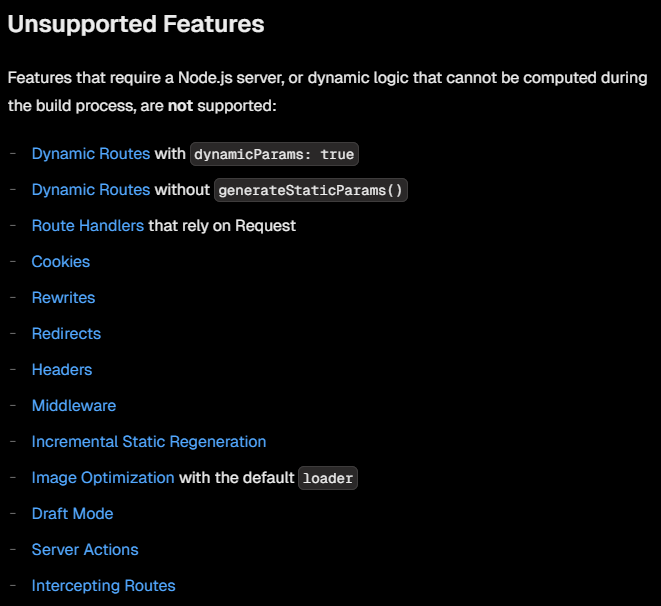This screenshot has height=606, width=661.
Task: Click the generateStaticParams() inline code
Action: [x=310, y=191]
